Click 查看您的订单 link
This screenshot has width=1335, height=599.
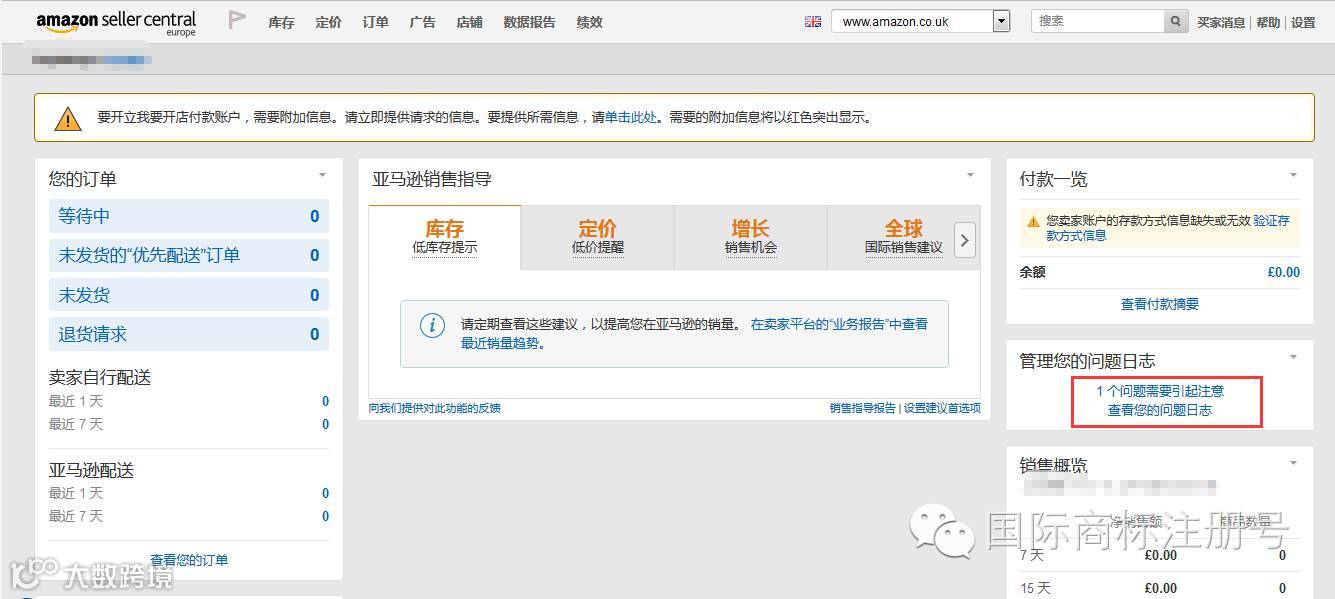(x=189, y=560)
